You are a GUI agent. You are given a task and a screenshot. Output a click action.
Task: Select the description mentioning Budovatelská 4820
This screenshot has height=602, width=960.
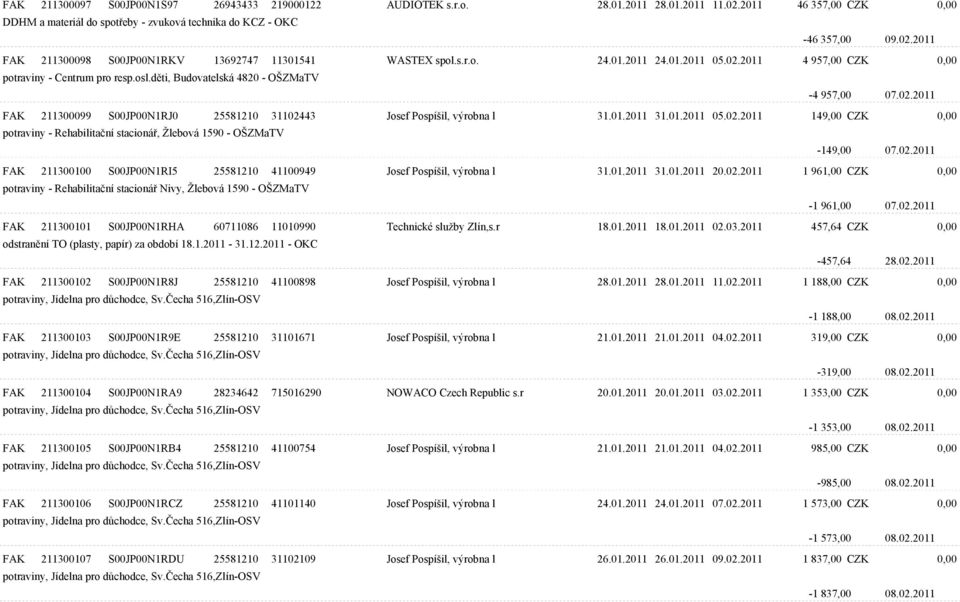160,78
